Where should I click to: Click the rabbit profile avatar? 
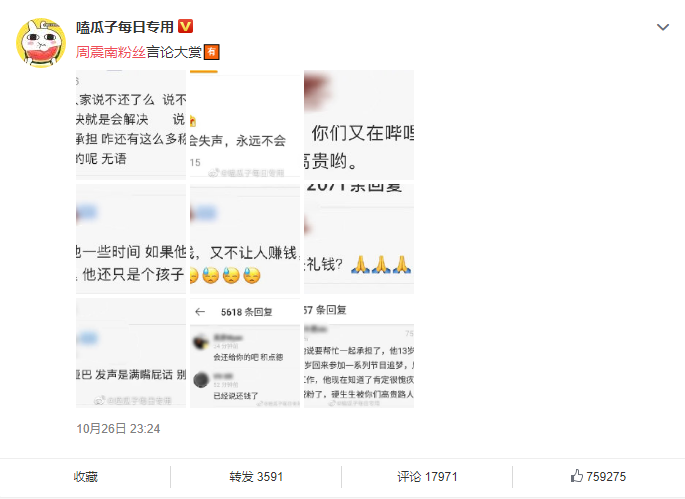click(x=41, y=43)
